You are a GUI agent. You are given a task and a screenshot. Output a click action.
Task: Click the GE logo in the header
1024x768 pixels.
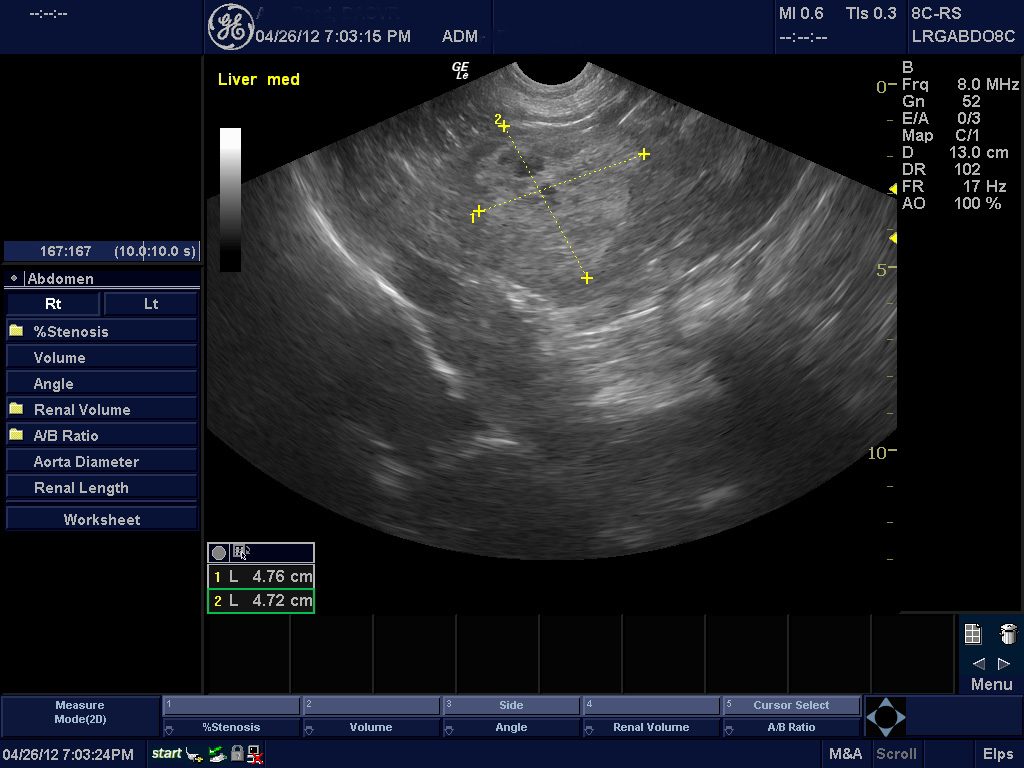tap(232, 25)
